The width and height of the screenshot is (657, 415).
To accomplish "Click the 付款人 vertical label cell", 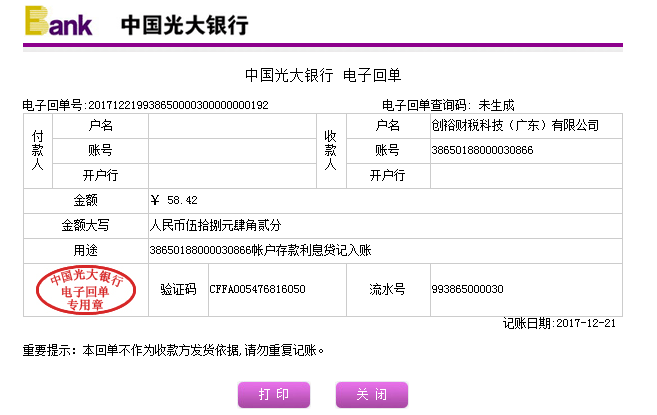I will 38,151.
